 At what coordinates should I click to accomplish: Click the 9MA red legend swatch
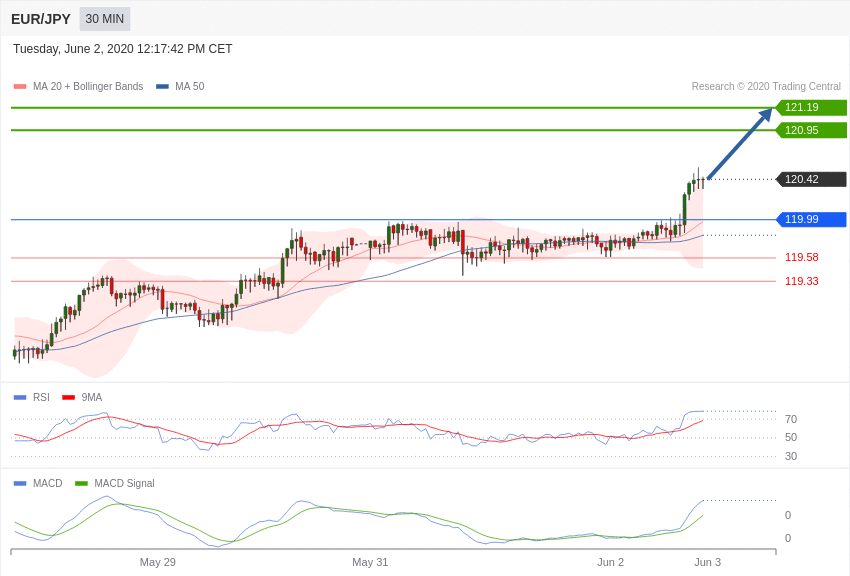[68, 397]
